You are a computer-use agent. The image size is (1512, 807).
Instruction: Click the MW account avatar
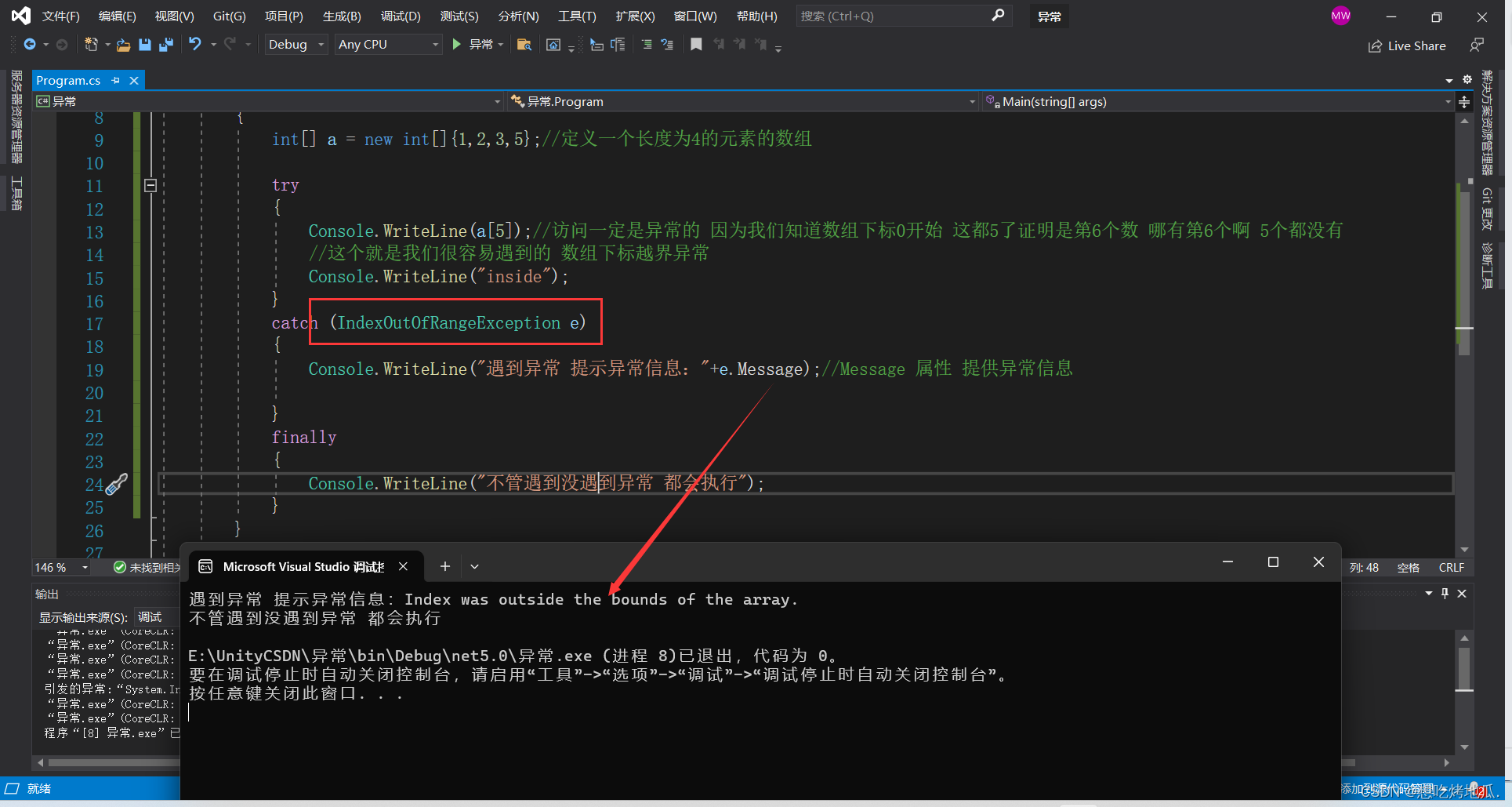tap(1341, 16)
